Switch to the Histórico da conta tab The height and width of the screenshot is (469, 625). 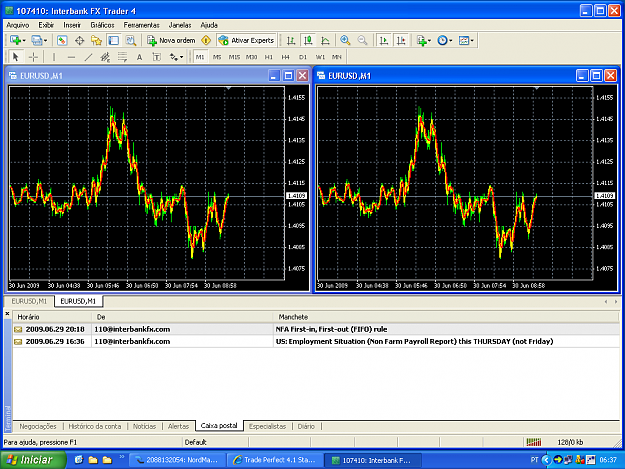pos(94,426)
